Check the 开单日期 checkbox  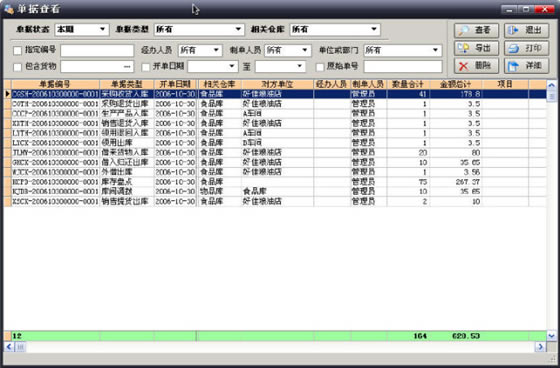146,67
